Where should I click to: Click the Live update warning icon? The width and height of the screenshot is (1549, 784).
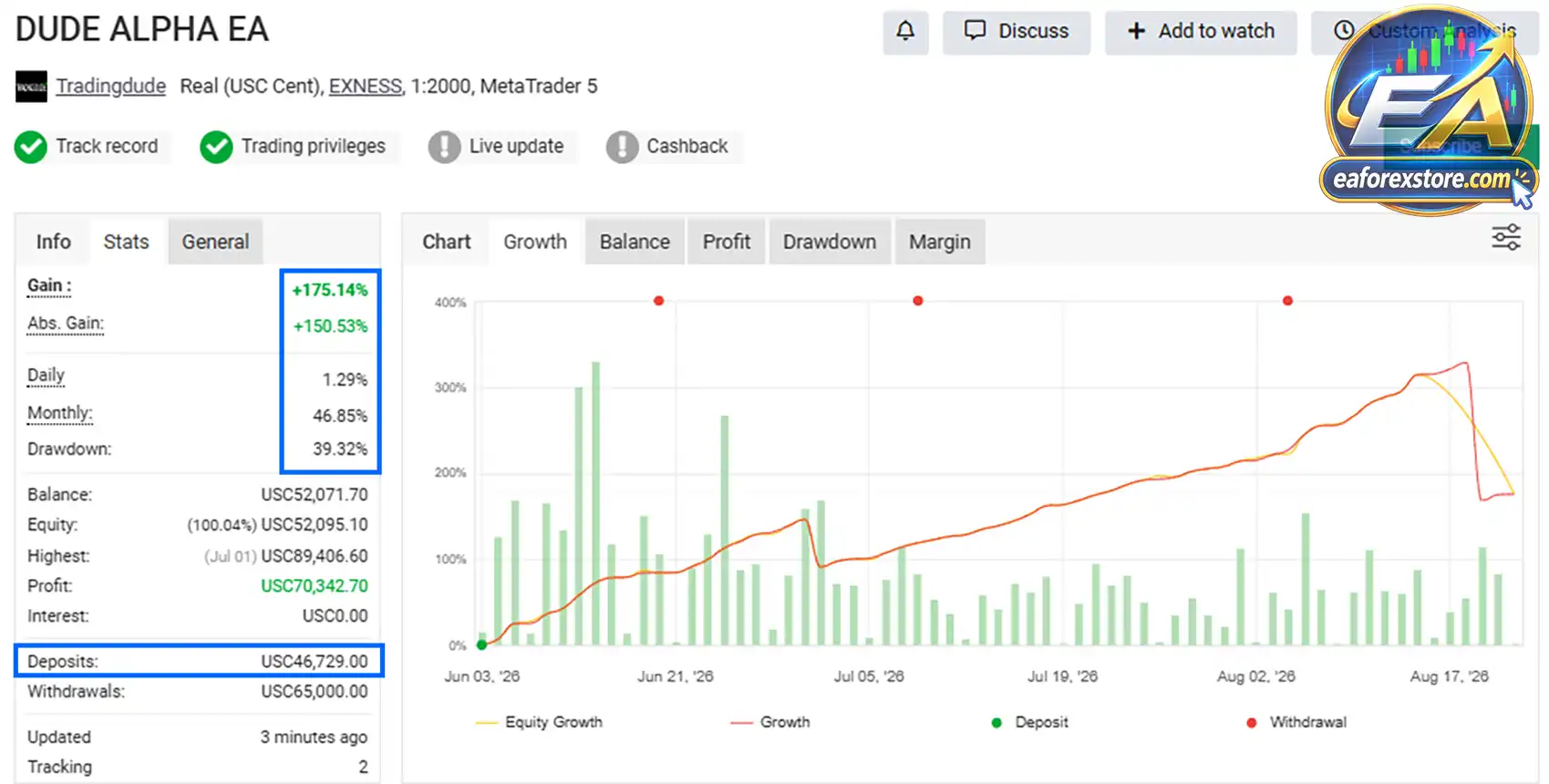pyautogui.click(x=444, y=147)
